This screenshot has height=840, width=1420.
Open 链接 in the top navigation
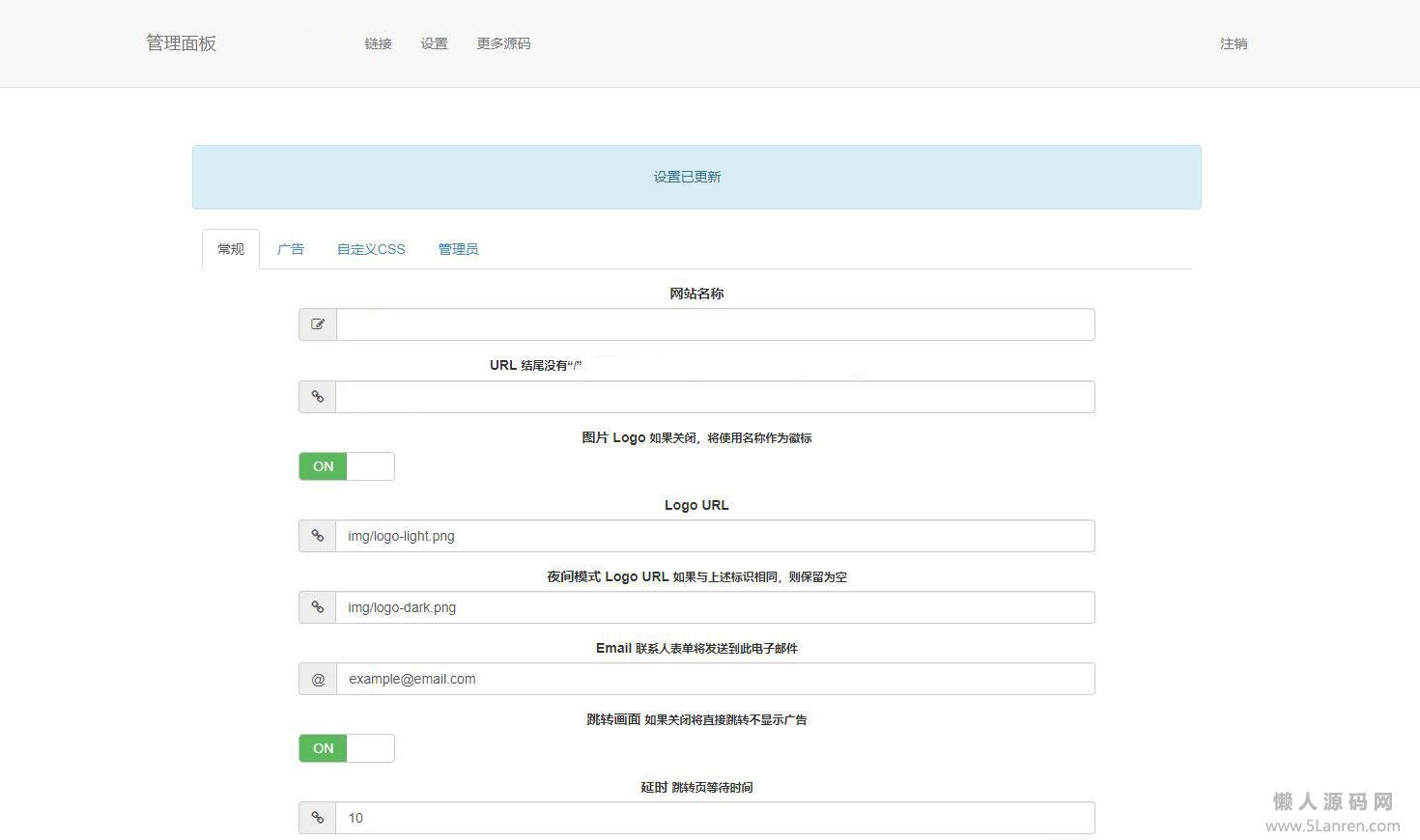378,43
